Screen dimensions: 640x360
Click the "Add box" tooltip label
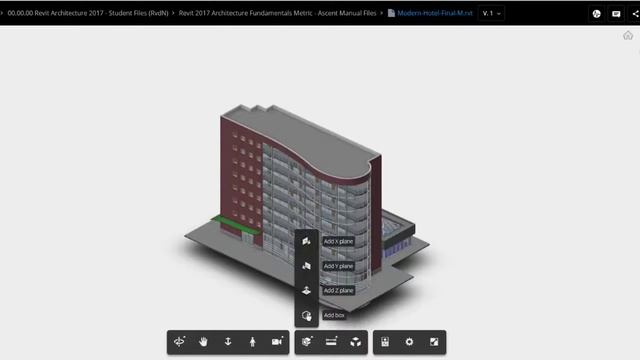(x=334, y=316)
